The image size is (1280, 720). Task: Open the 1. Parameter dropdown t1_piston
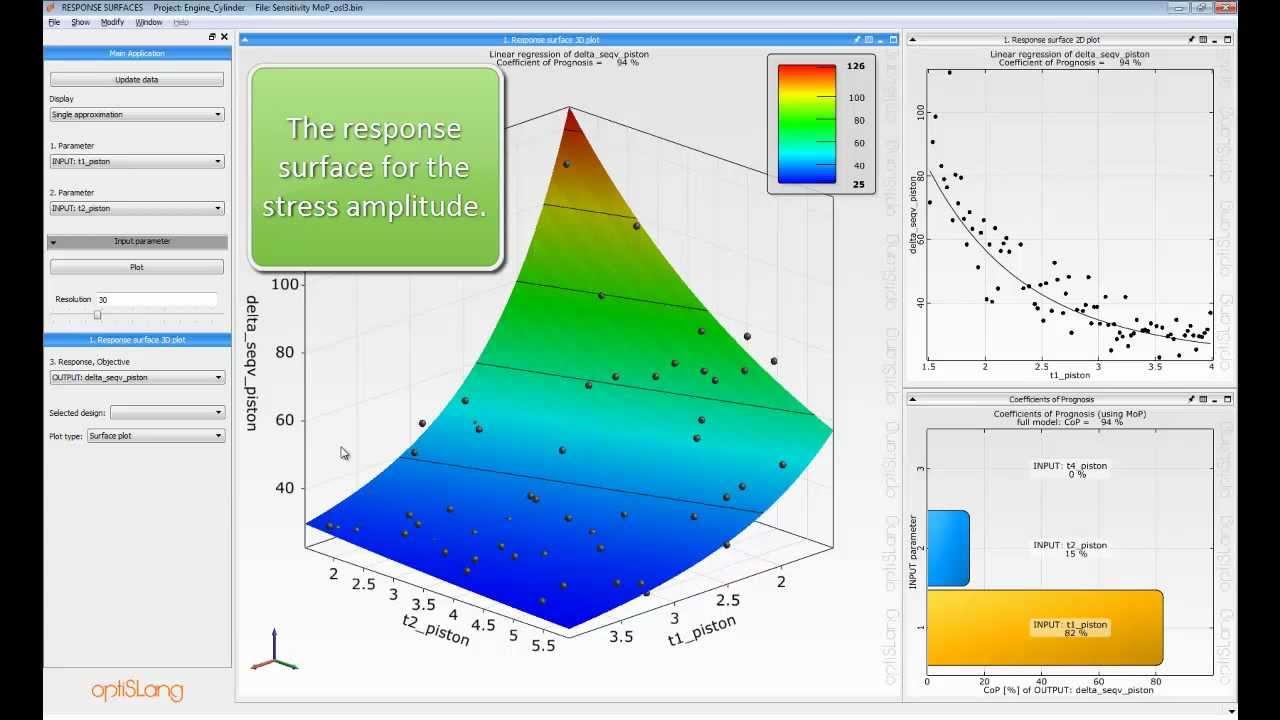[x=137, y=161]
